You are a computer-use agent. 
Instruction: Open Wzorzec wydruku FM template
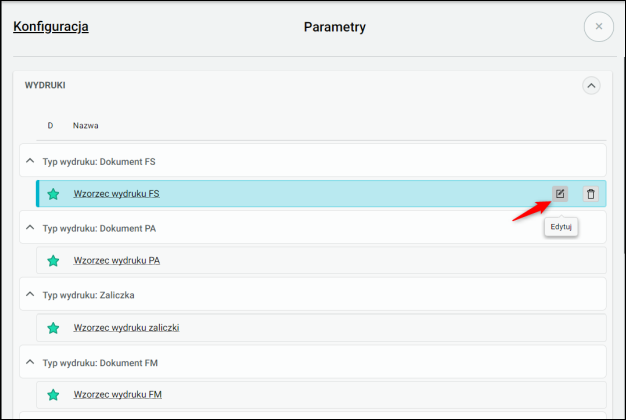click(117, 394)
